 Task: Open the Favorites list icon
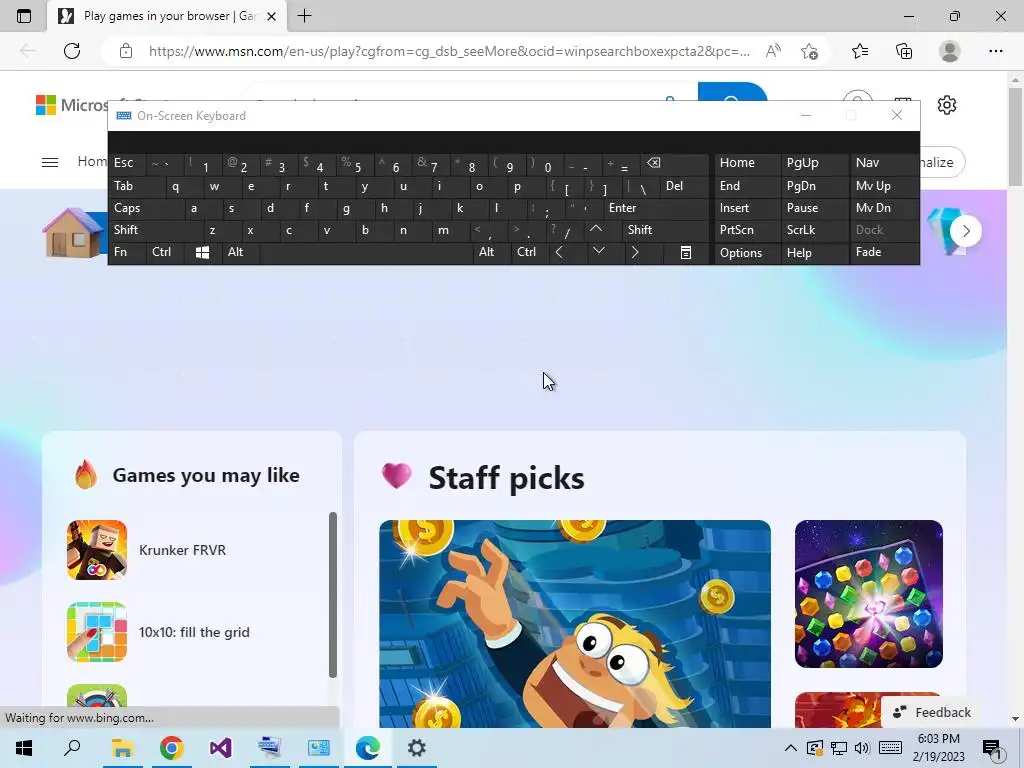click(x=860, y=51)
